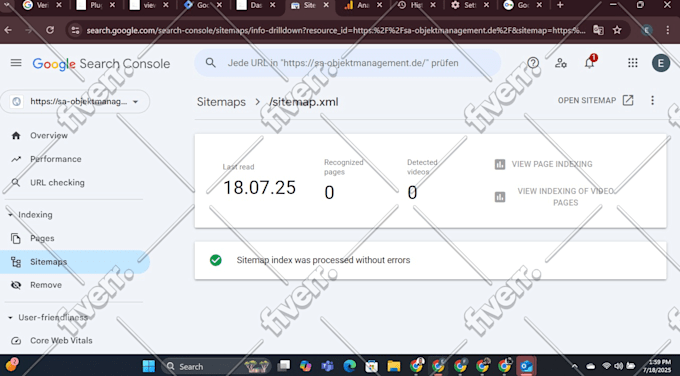Click the Last read date 18.07.25
The image size is (680, 376).
(x=259, y=188)
